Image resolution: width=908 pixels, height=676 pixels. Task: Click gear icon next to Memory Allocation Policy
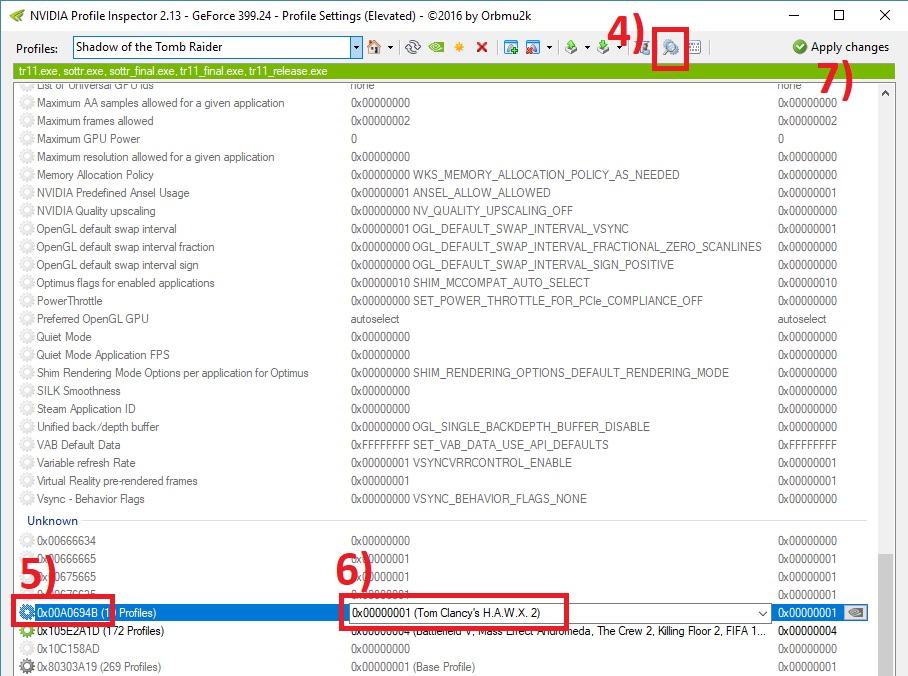27,174
